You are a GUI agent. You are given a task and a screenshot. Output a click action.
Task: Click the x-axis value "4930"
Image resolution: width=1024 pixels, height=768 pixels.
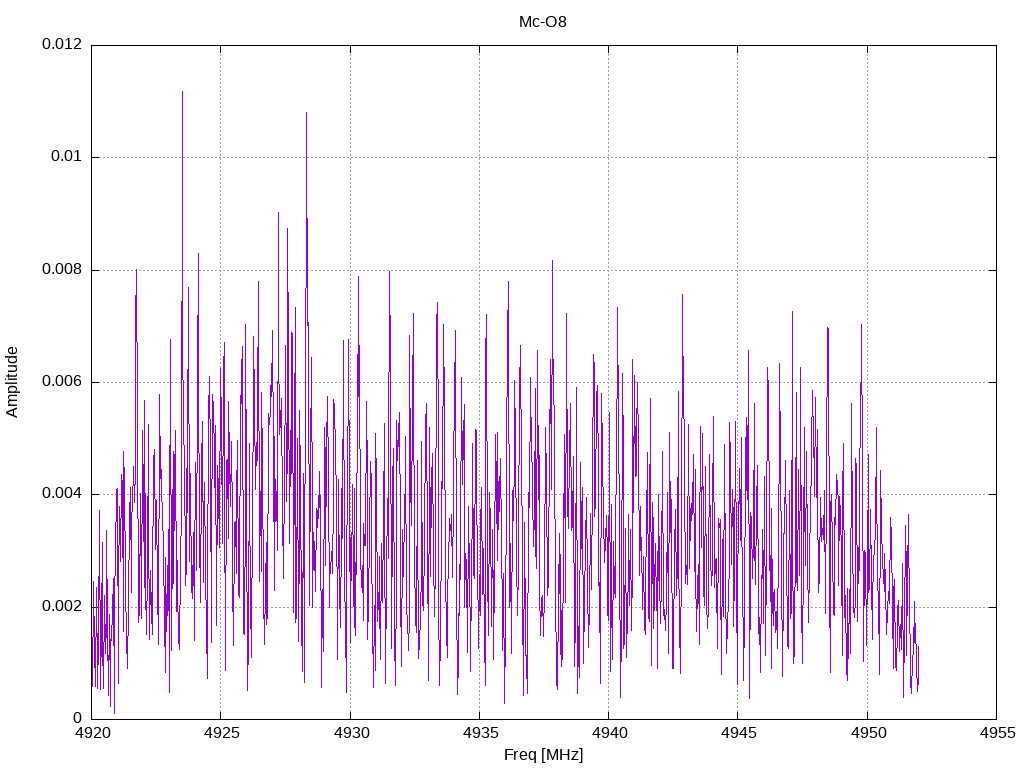click(x=351, y=733)
